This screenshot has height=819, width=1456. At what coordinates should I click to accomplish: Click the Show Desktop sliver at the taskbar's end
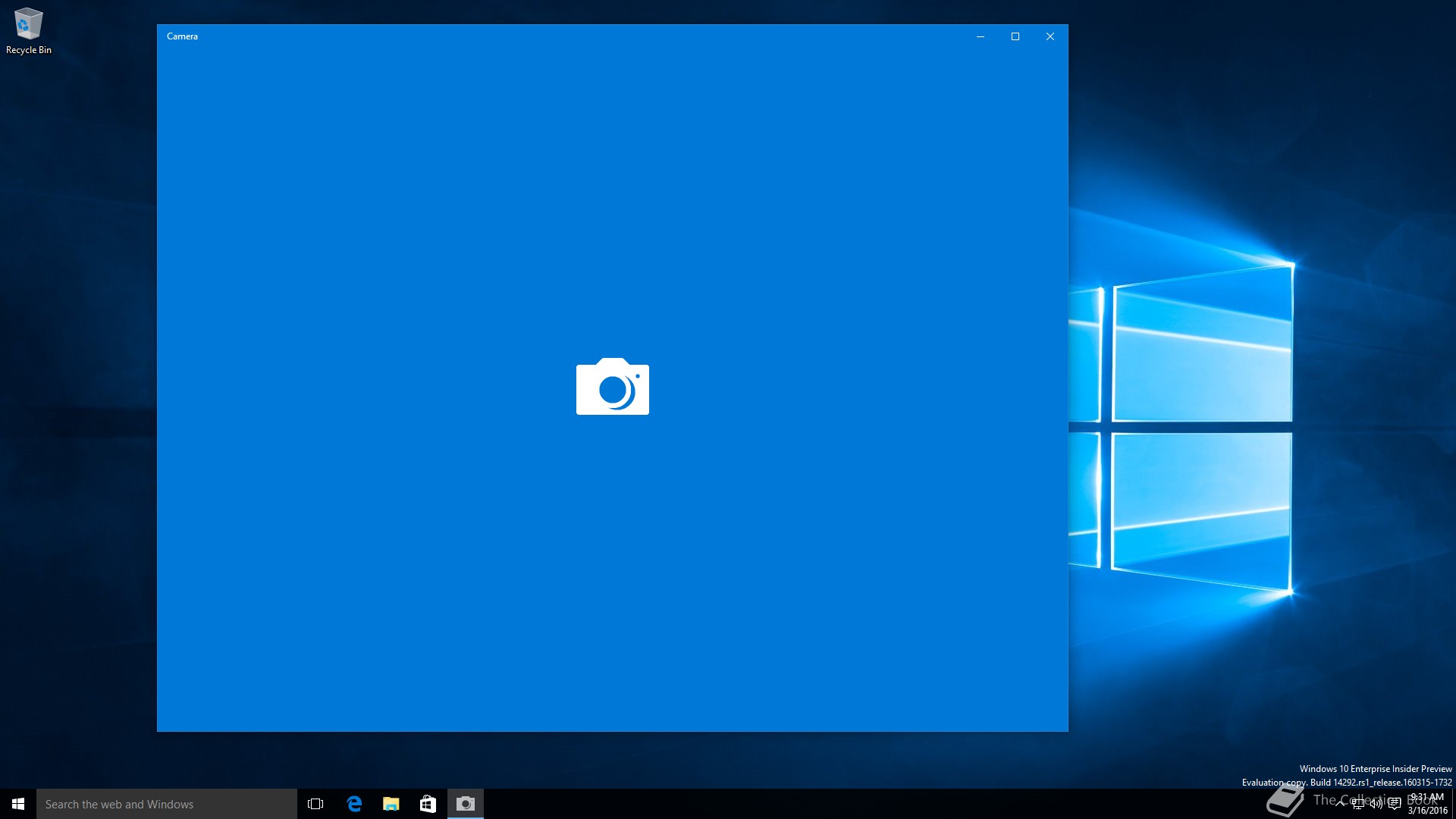[x=1454, y=804]
